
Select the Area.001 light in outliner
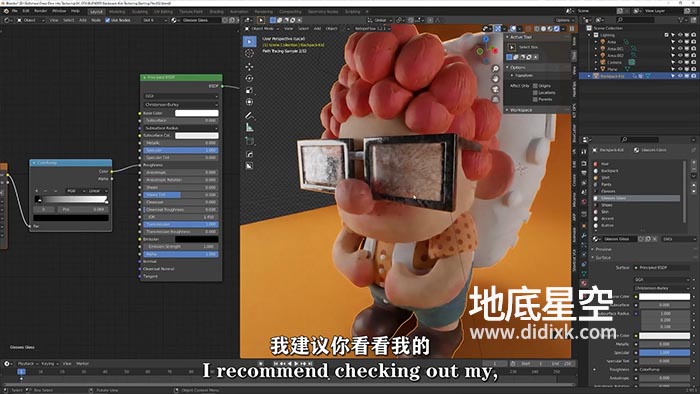coord(615,49)
